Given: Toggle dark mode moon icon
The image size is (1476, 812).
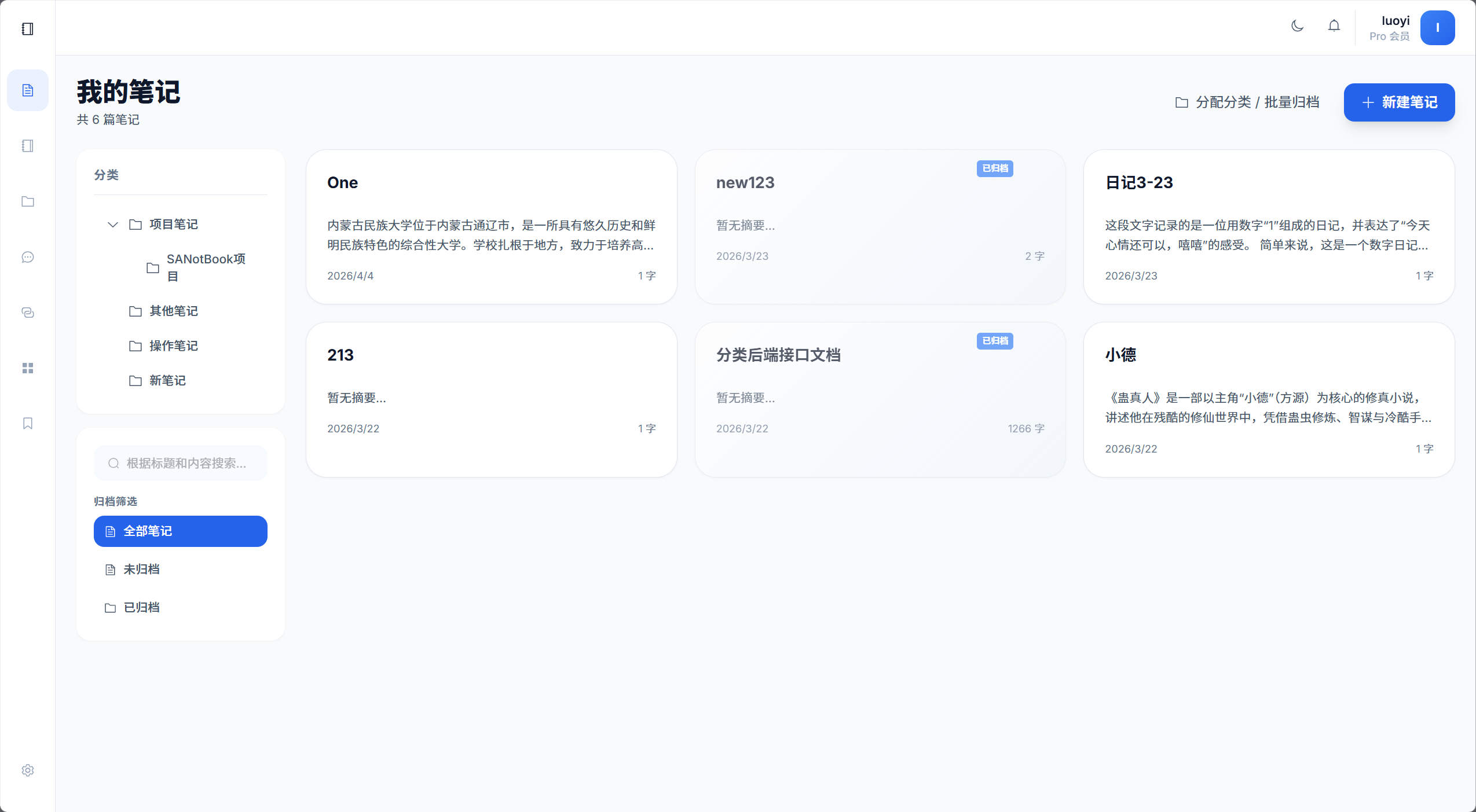Looking at the screenshot, I should (1297, 26).
